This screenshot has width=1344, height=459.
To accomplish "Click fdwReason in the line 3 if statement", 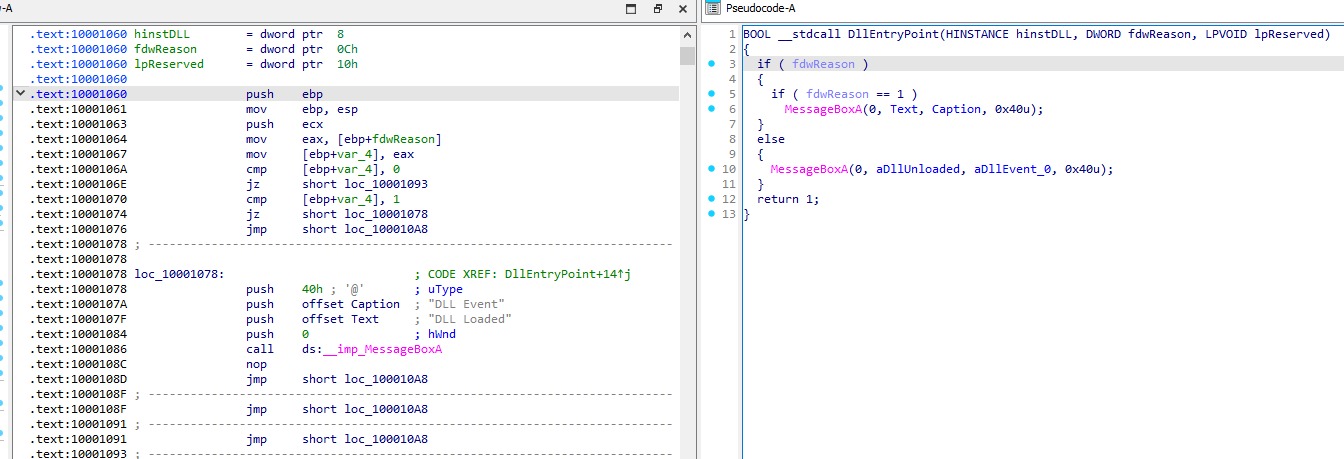I will 823,64.
